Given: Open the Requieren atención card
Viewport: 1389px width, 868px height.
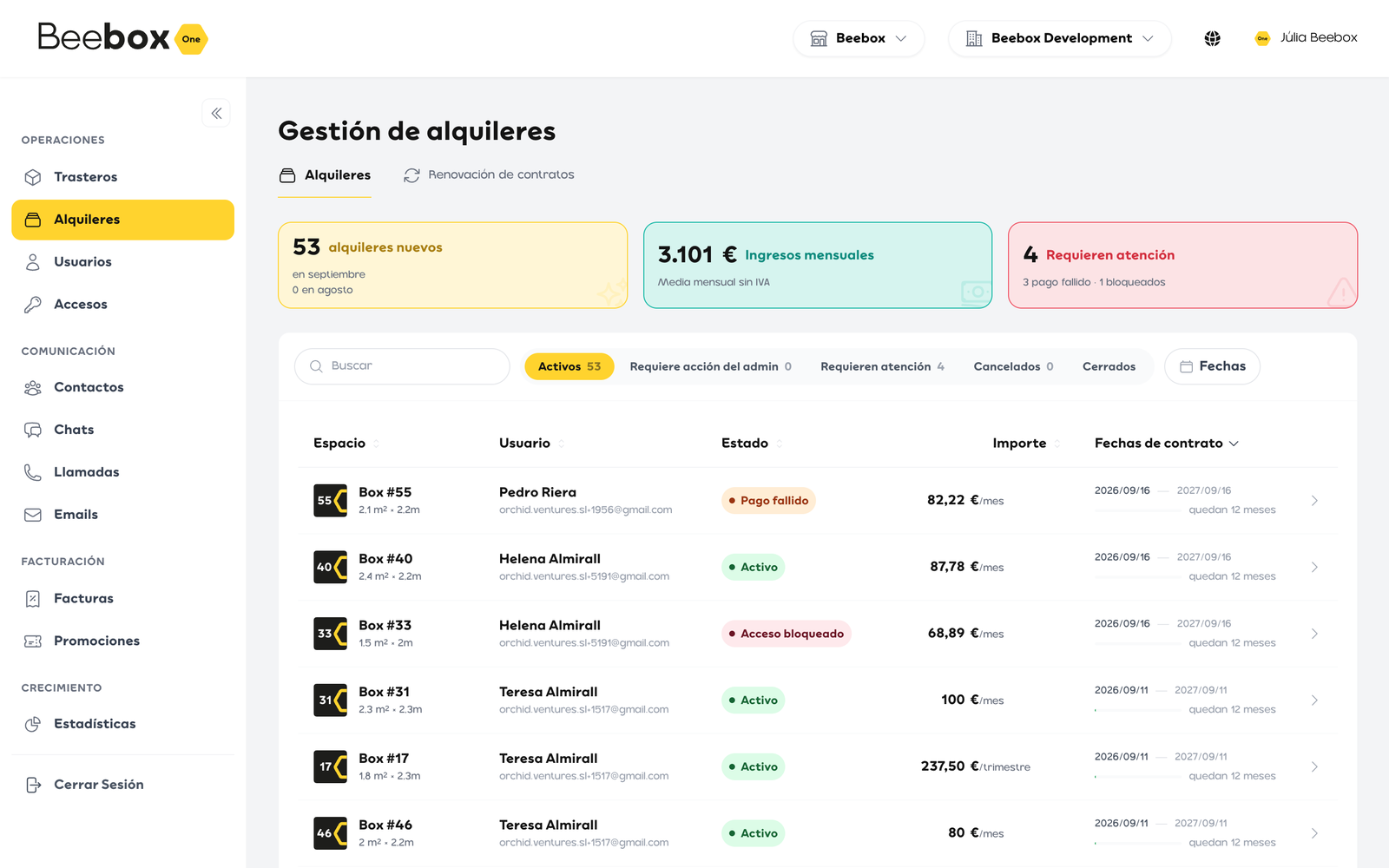Looking at the screenshot, I should tap(1182, 266).
